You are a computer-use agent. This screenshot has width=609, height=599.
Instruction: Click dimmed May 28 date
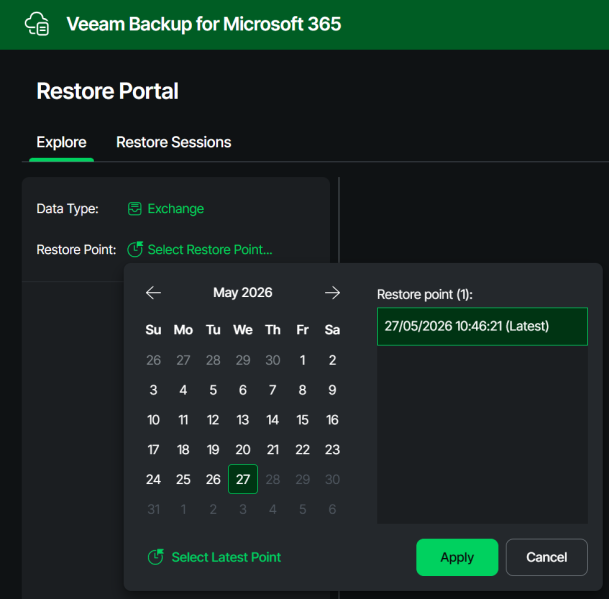273,479
